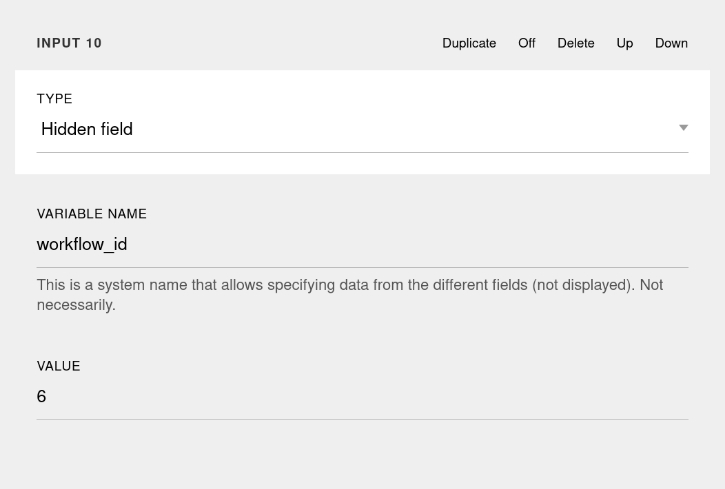Click the word necessarily in the help text
This screenshot has height=489, width=725.
click(75, 305)
